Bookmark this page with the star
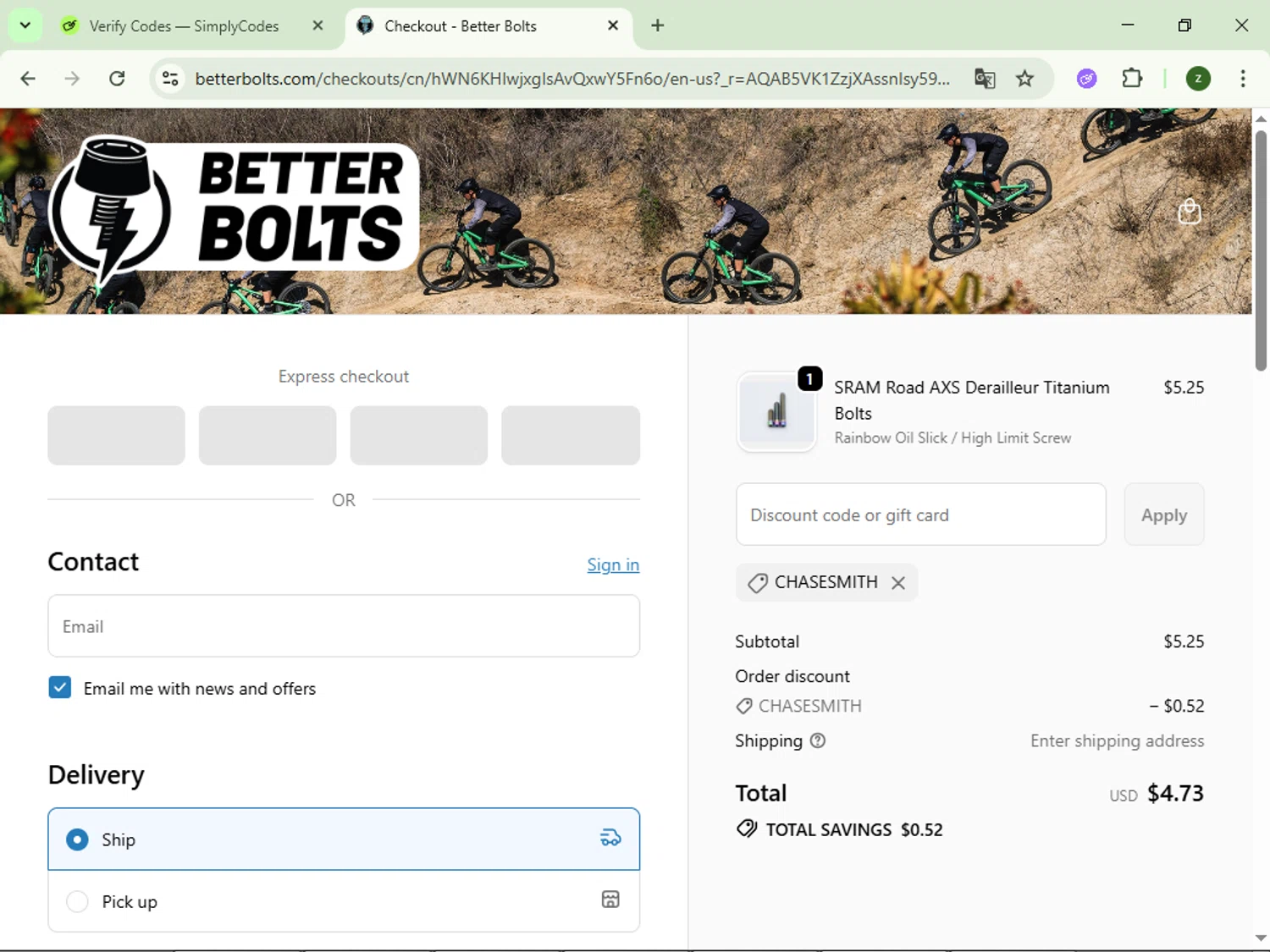This screenshot has width=1270, height=952. tap(1024, 79)
